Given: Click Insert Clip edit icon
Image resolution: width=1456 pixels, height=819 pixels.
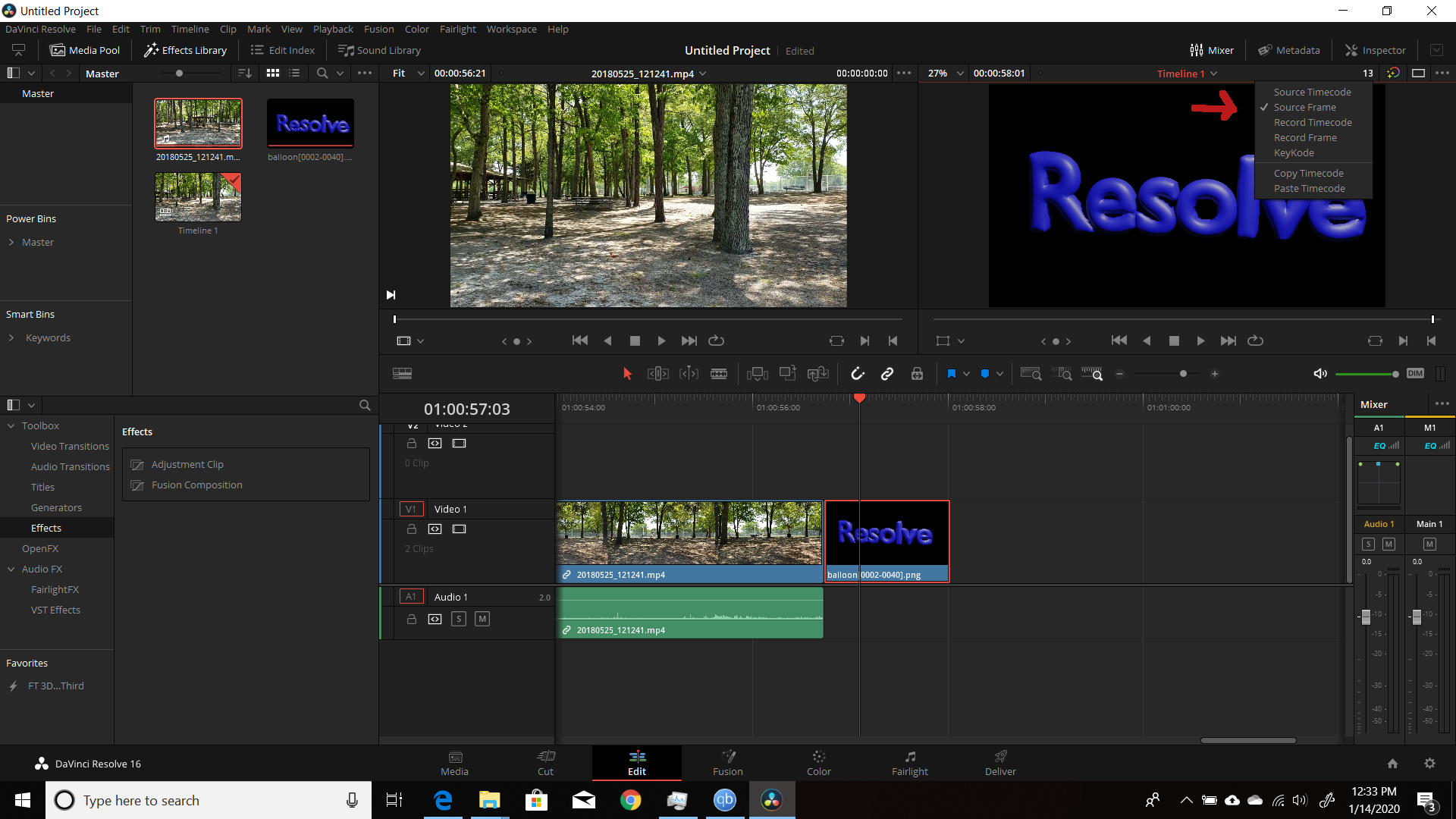Looking at the screenshot, I should (x=757, y=374).
